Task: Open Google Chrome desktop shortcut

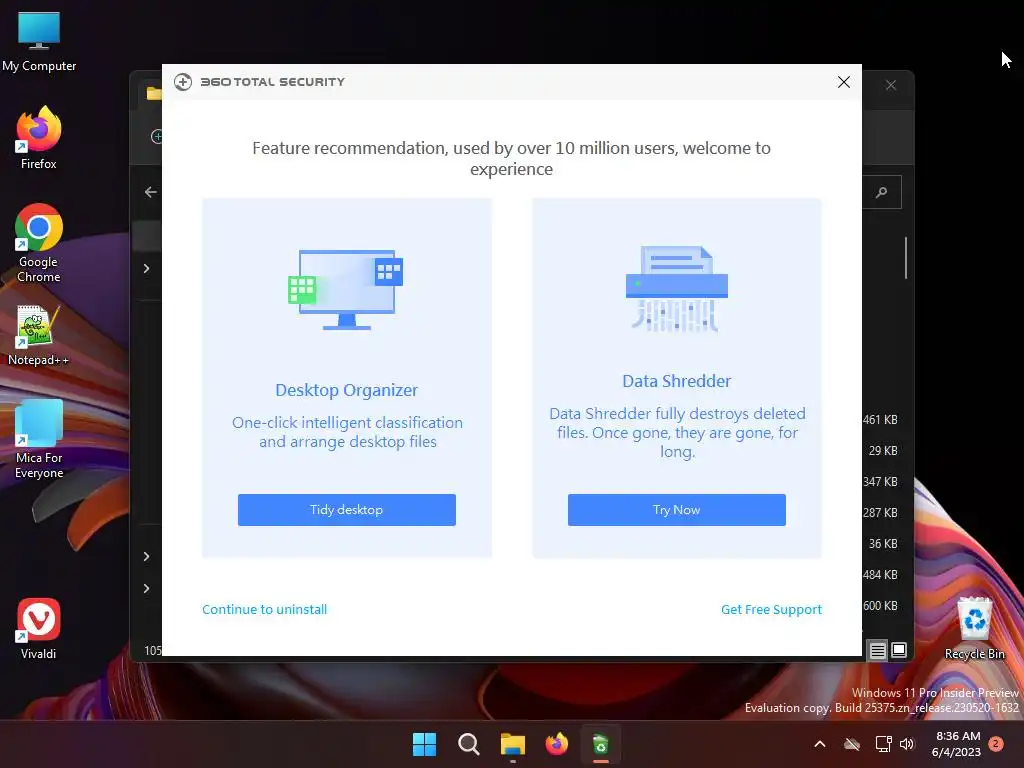Action: point(39,242)
